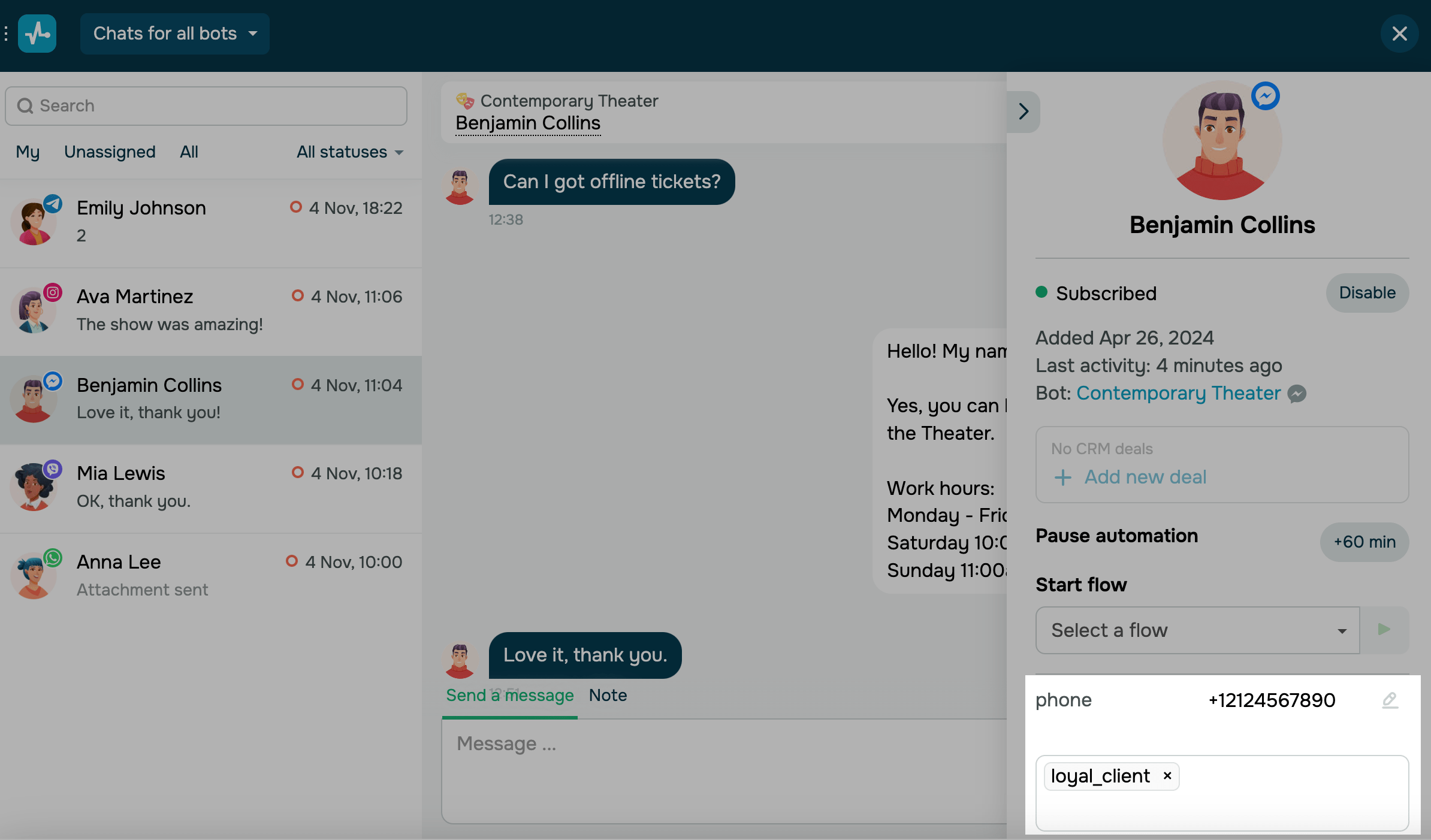Remove the loyal_client tag with its x
This screenshot has height=840, width=1431.
point(1167,776)
